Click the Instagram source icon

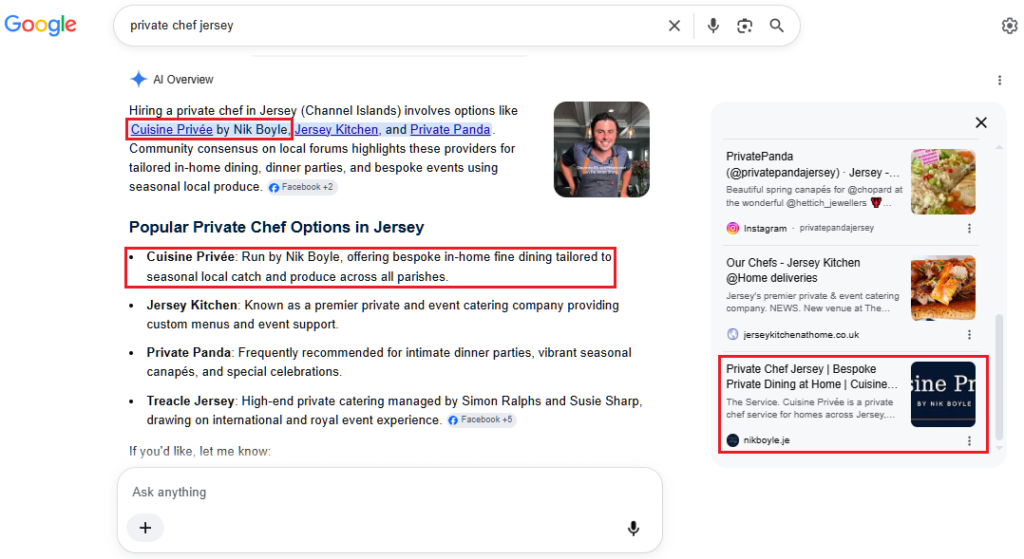pyautogui.click(x=733, y=228)
